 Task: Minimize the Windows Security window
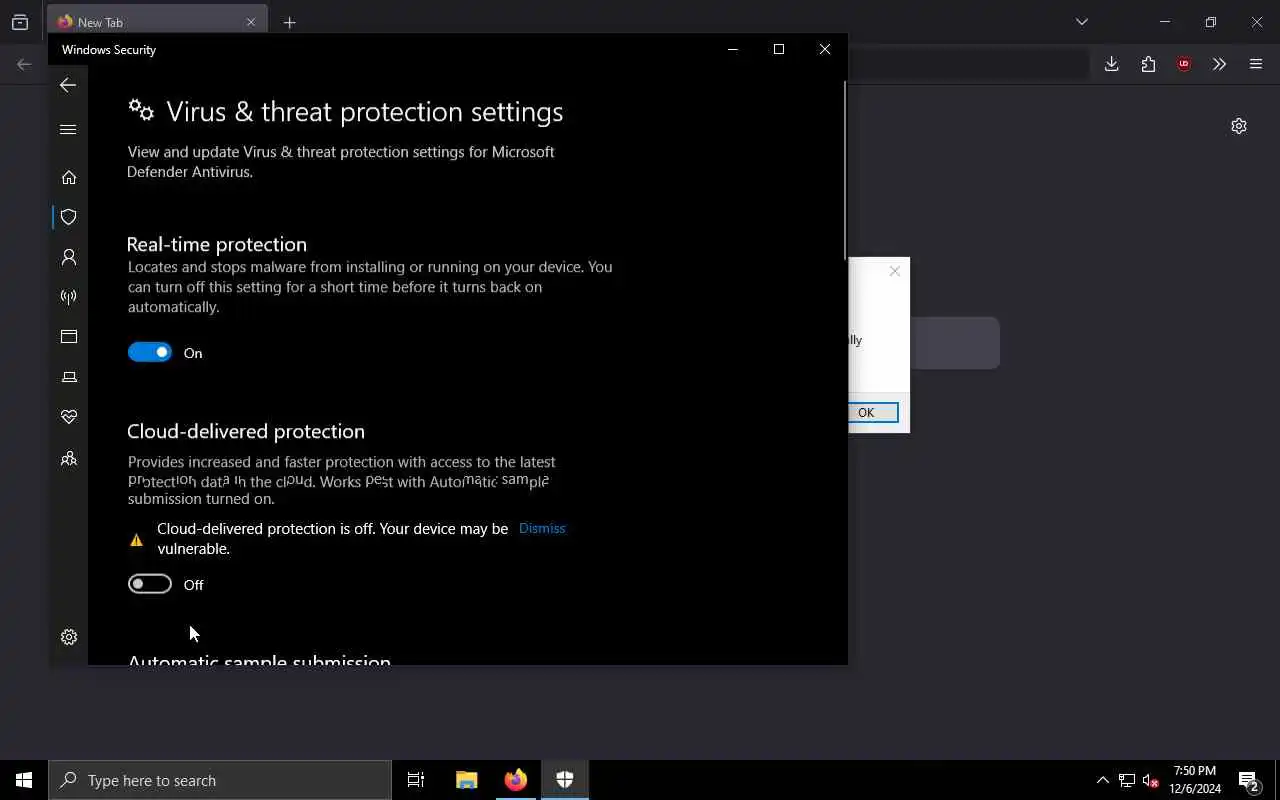coord(733,49)
